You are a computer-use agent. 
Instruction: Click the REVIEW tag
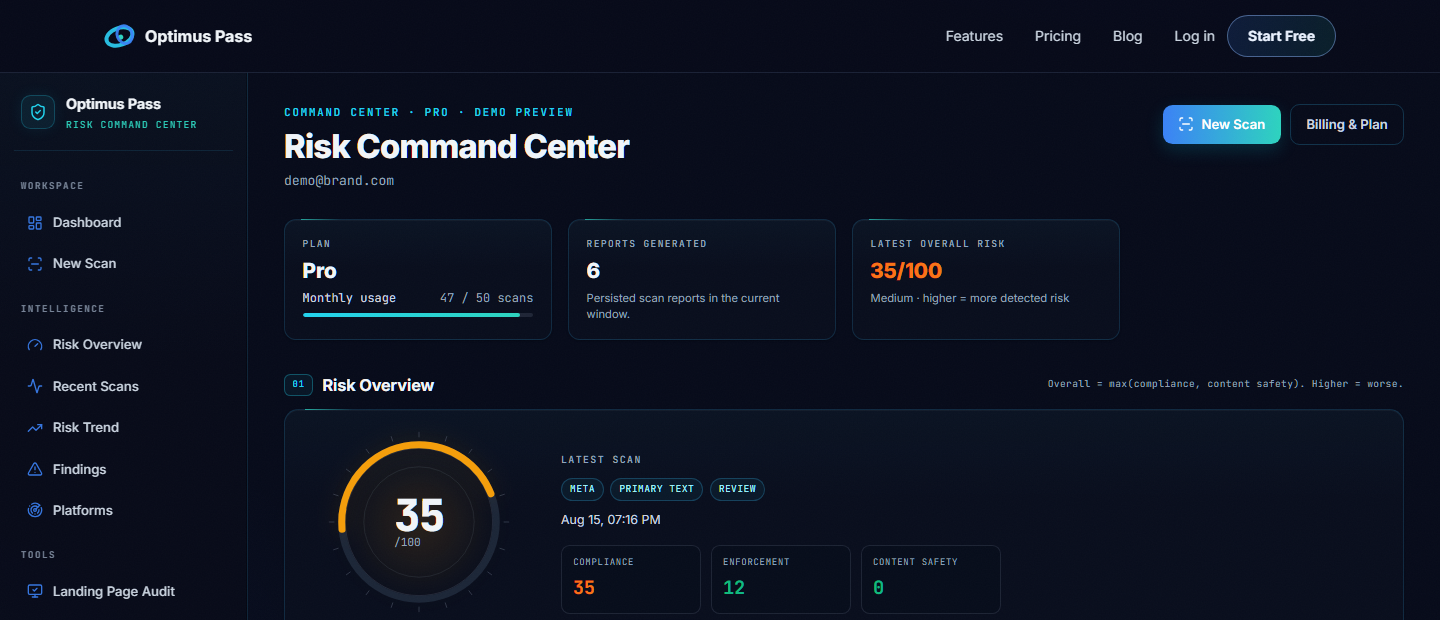click(x=737, y=489)
